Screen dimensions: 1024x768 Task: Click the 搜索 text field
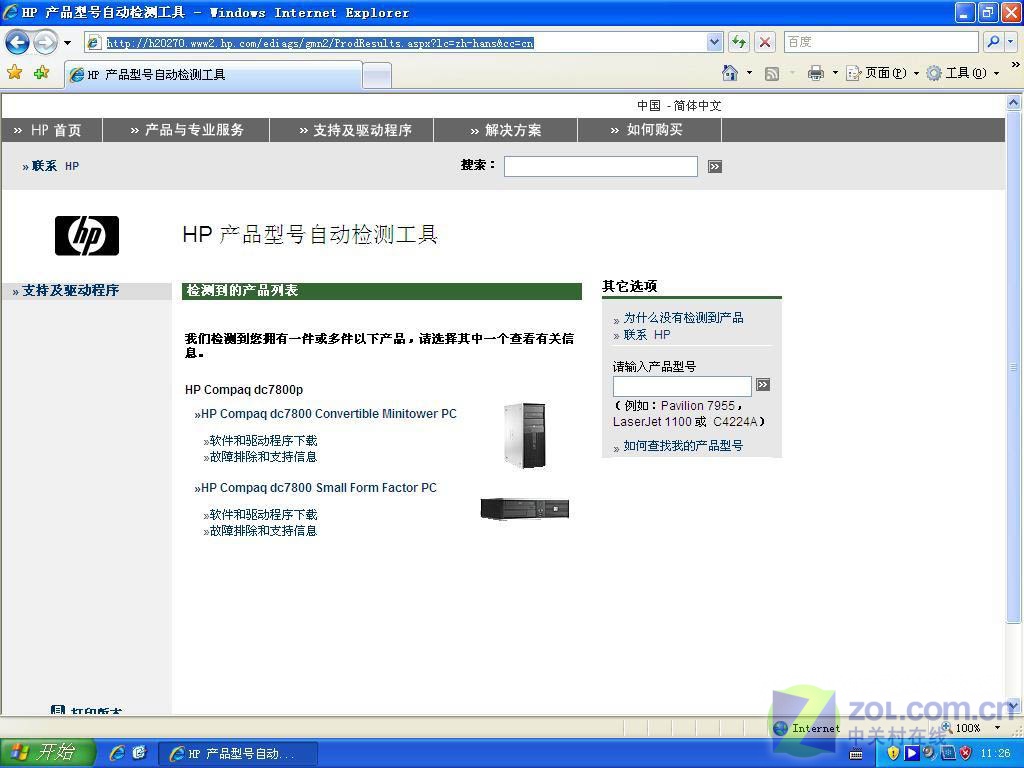click(x=600, y=166)
